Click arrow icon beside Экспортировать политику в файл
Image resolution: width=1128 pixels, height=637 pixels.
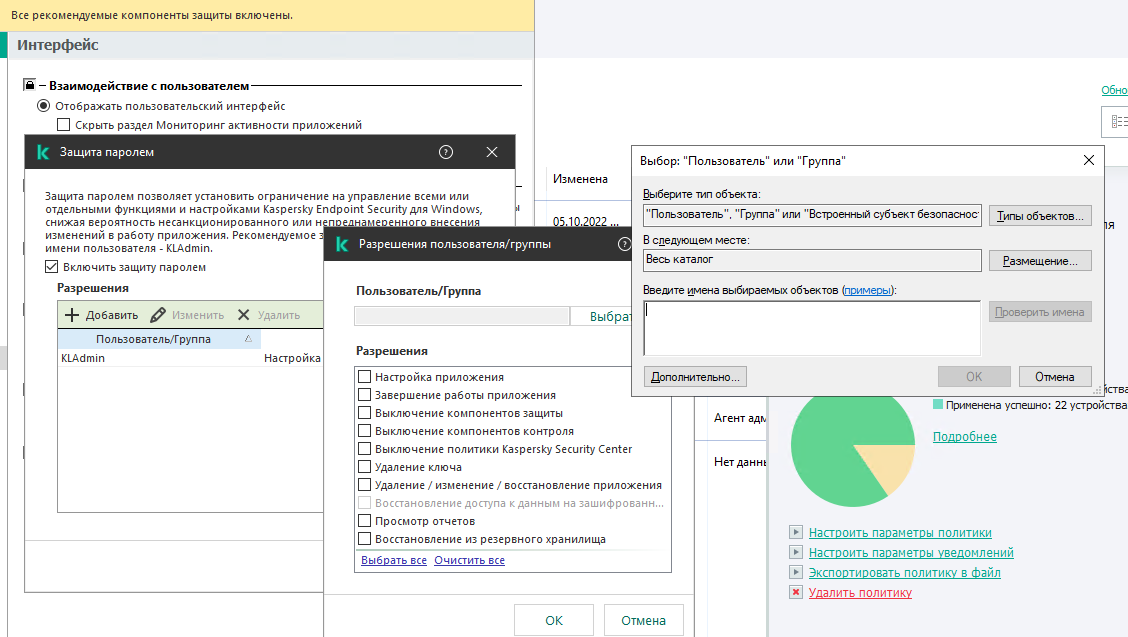796,573
